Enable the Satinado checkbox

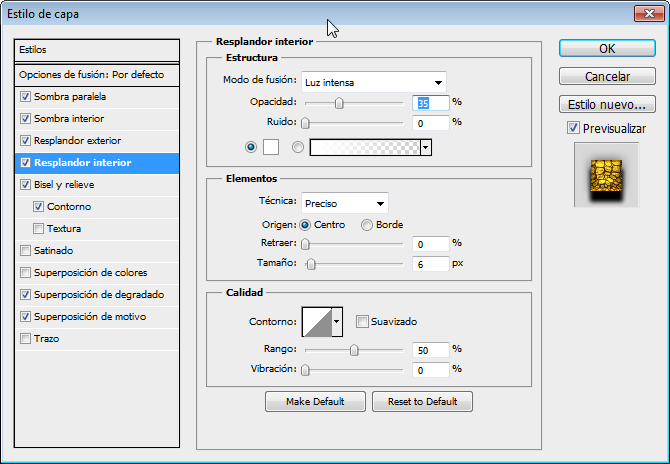coord(25,250)
